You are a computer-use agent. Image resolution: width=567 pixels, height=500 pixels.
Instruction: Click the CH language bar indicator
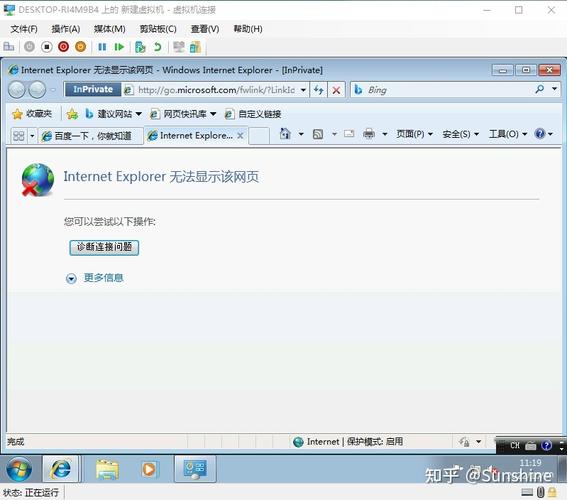[x=515, y=445]
